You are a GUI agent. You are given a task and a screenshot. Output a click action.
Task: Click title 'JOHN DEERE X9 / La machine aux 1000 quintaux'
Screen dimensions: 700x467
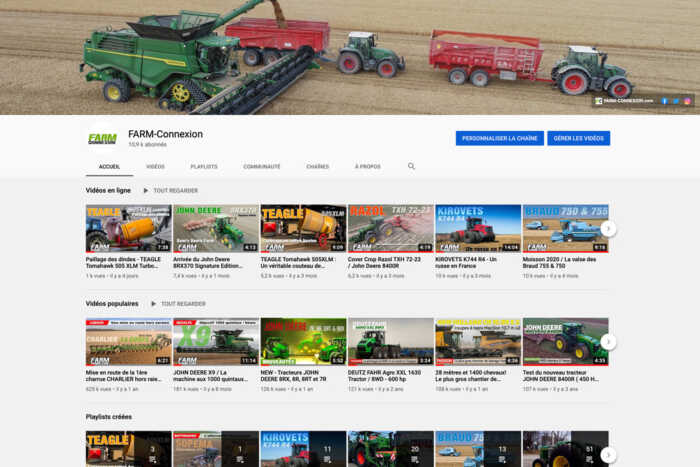click(x=211, y=375)
